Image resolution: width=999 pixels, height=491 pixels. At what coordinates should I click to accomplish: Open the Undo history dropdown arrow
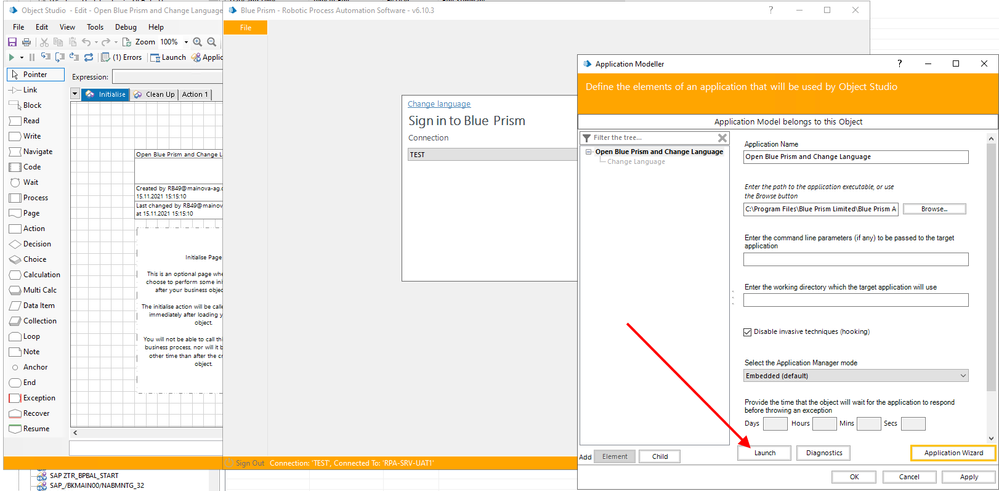coord(96,42)
